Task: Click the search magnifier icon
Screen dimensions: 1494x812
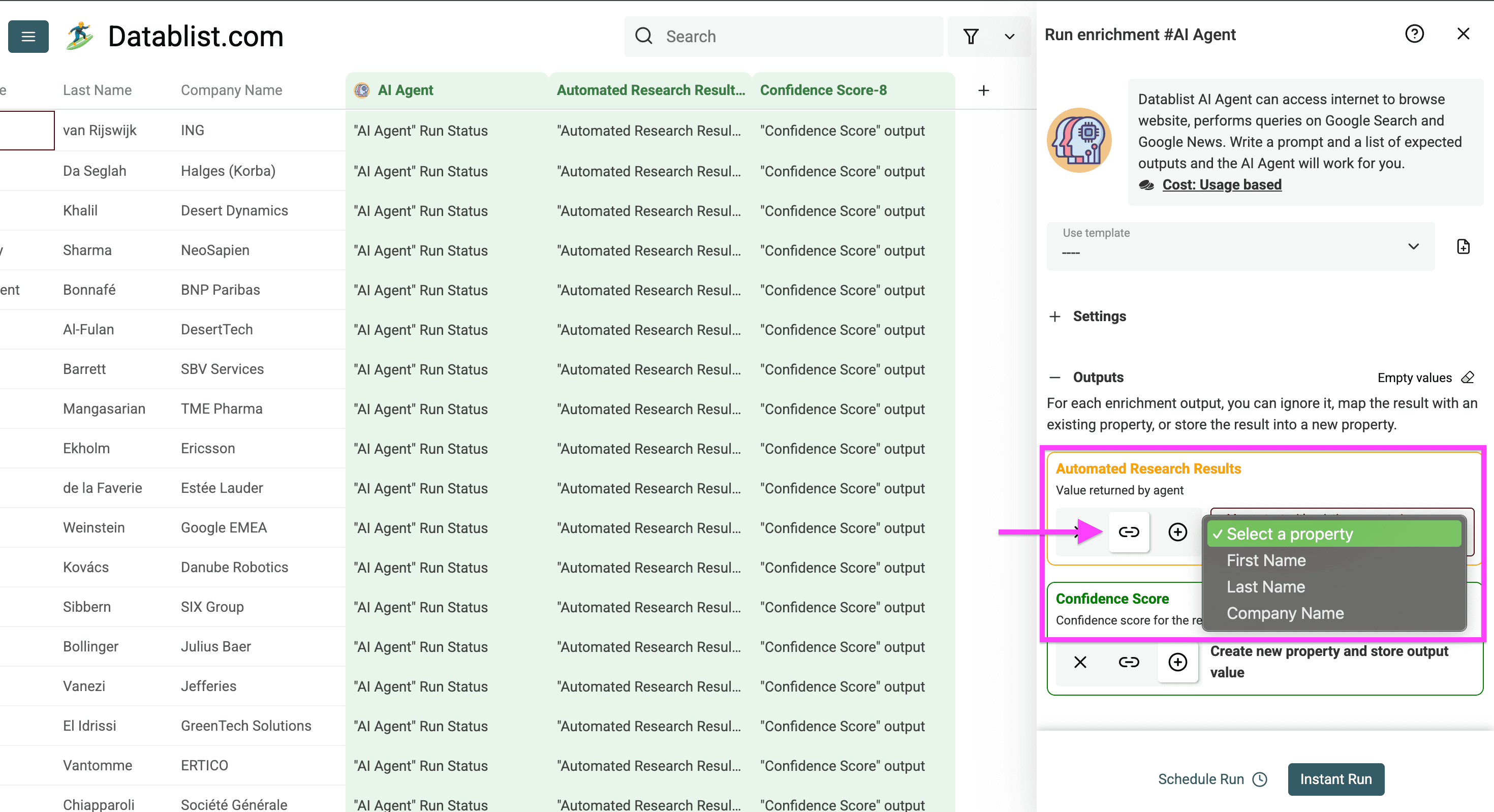Action: [644, 36]
